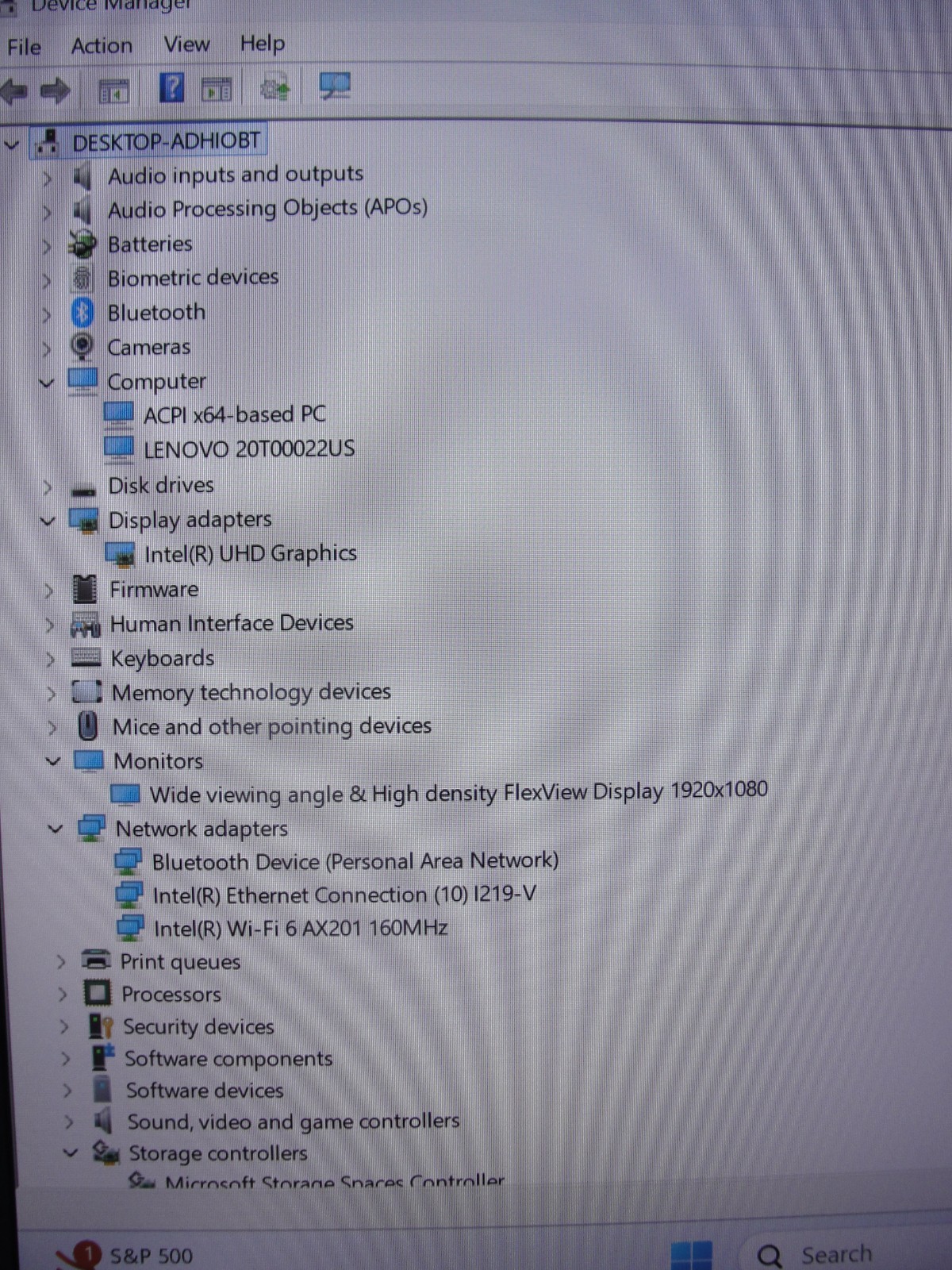Click the Audio inputs and outputs speaker icon

tap(82, 177)
